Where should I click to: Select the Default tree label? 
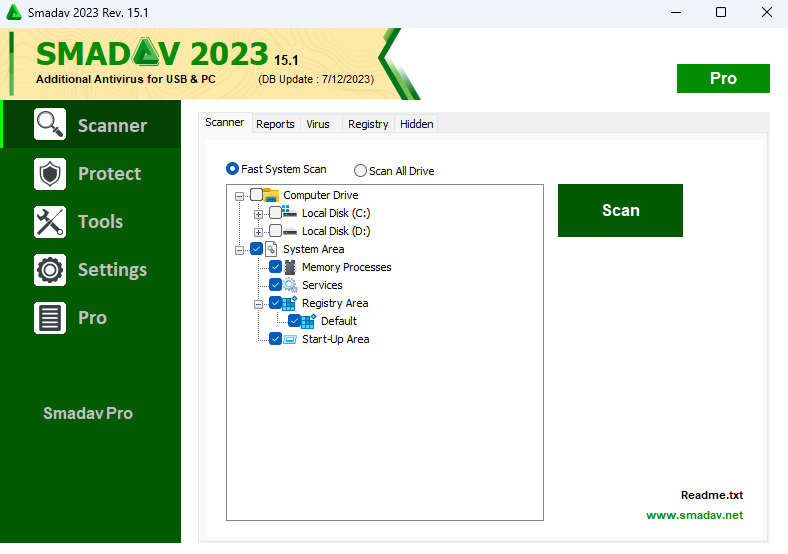[x=339, y=321]
